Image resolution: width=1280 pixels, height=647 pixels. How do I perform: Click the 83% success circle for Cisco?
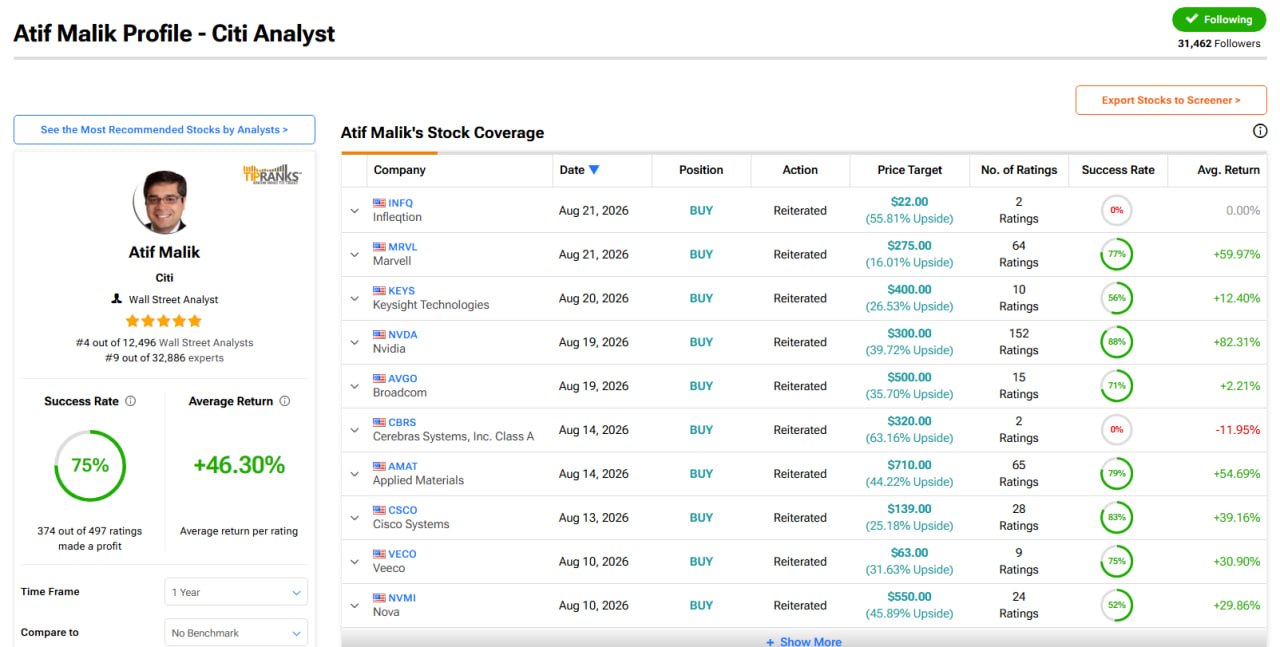click(1117, 517)
